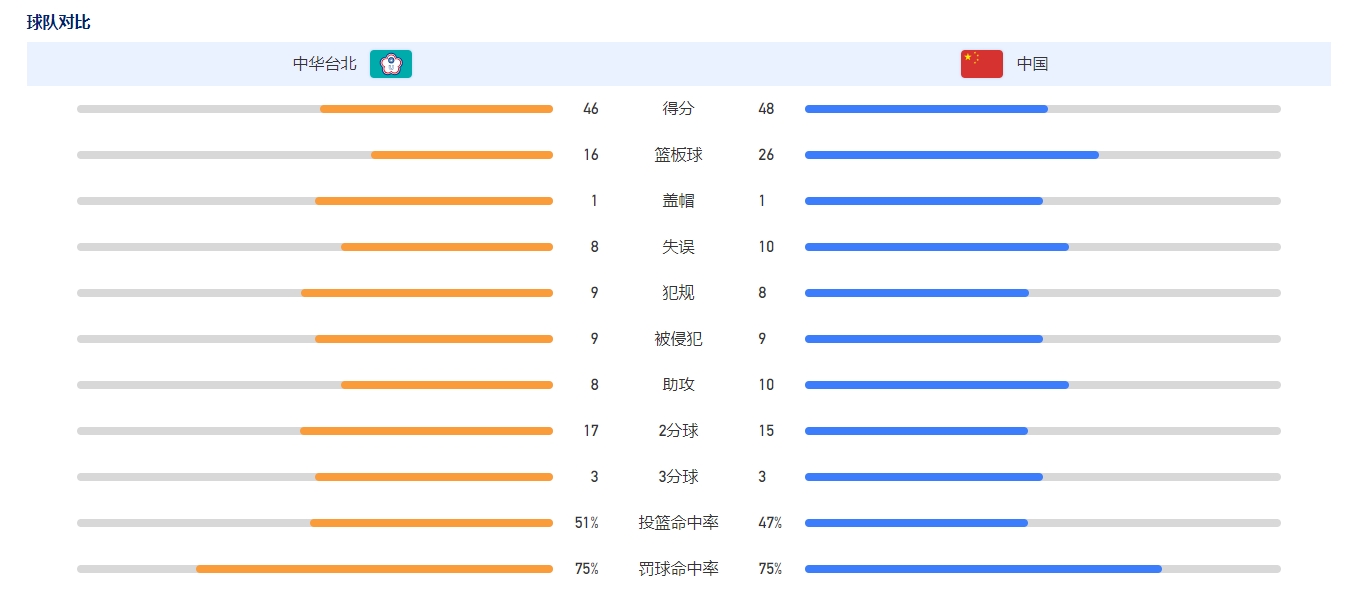Select the 盖帽 stat label
The width and height of the screenshot is (1360, 612).
click(678, 201)
